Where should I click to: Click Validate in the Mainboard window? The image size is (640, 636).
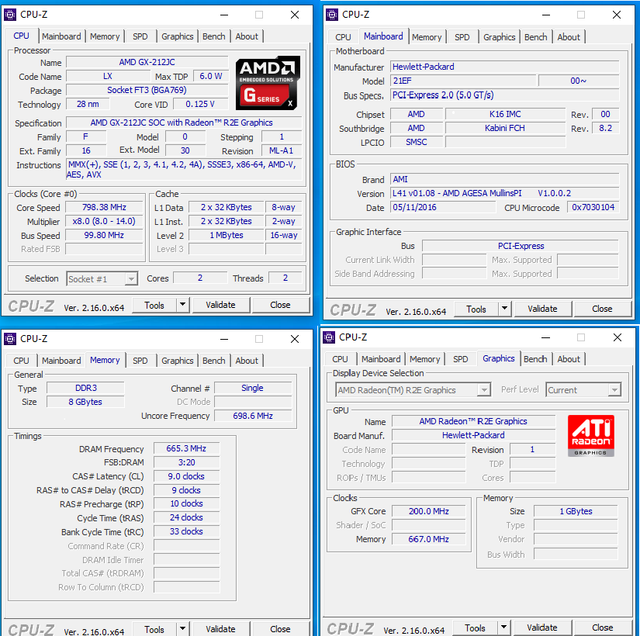click(542, 309)
